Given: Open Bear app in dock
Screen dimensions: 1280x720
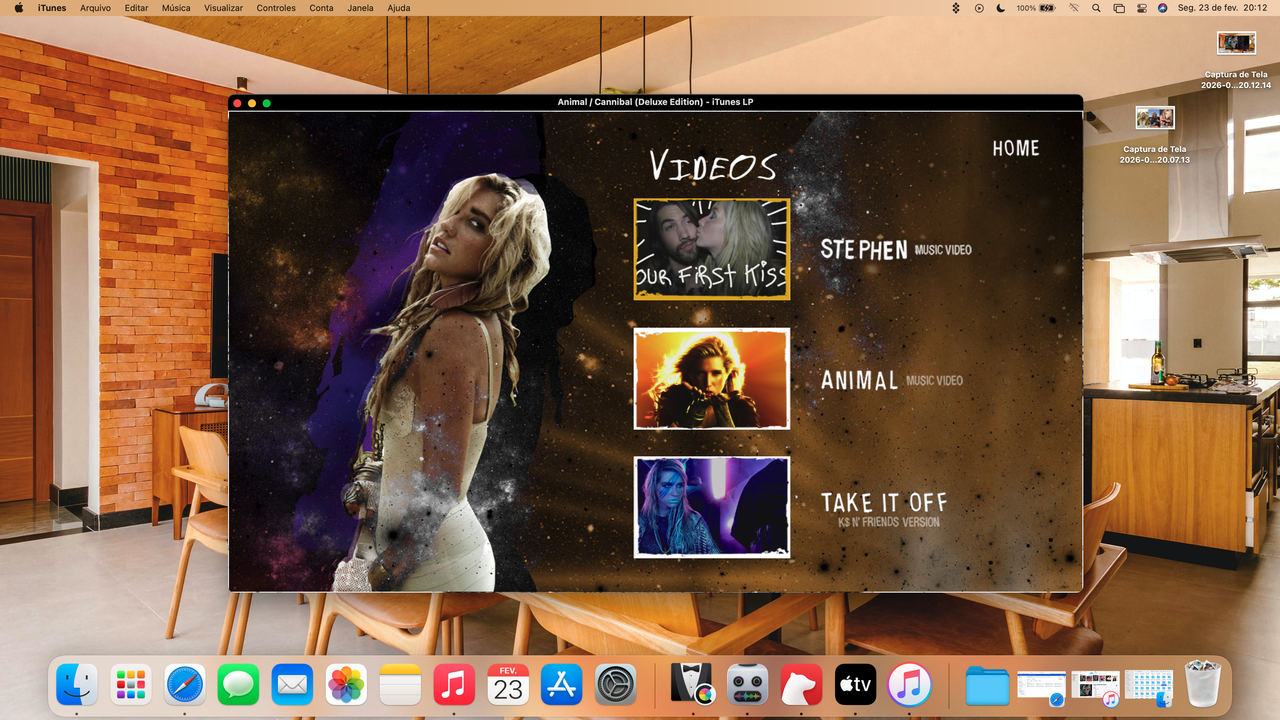Looking at the screenshot, I should [x=801, y=685].
